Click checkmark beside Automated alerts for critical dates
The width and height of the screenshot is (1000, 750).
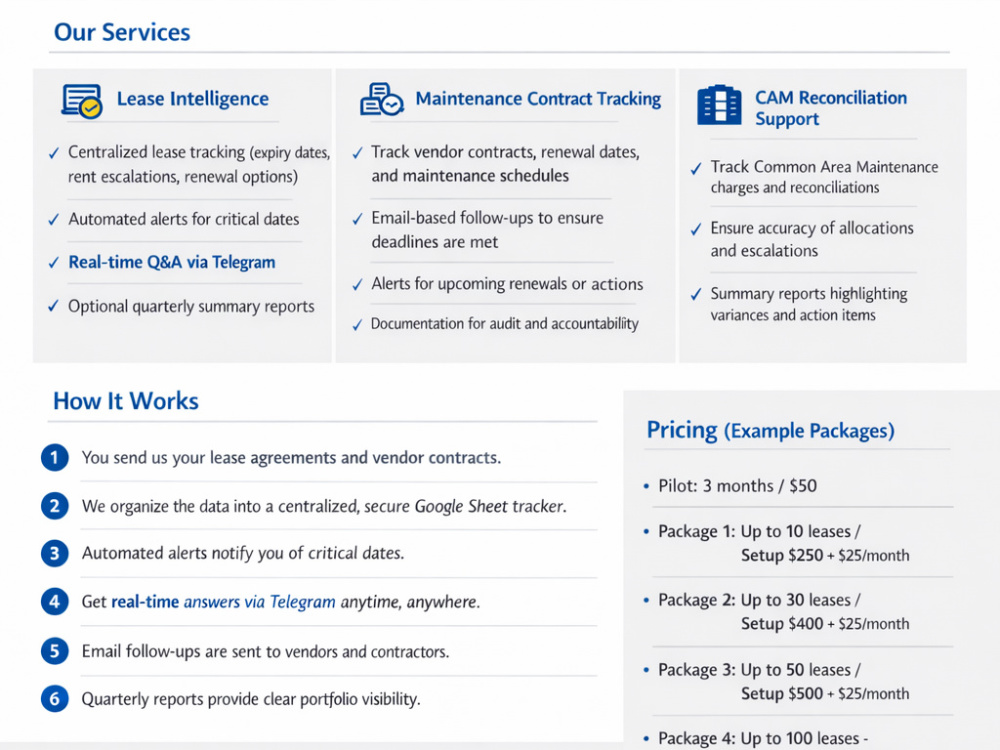(54, 220)
